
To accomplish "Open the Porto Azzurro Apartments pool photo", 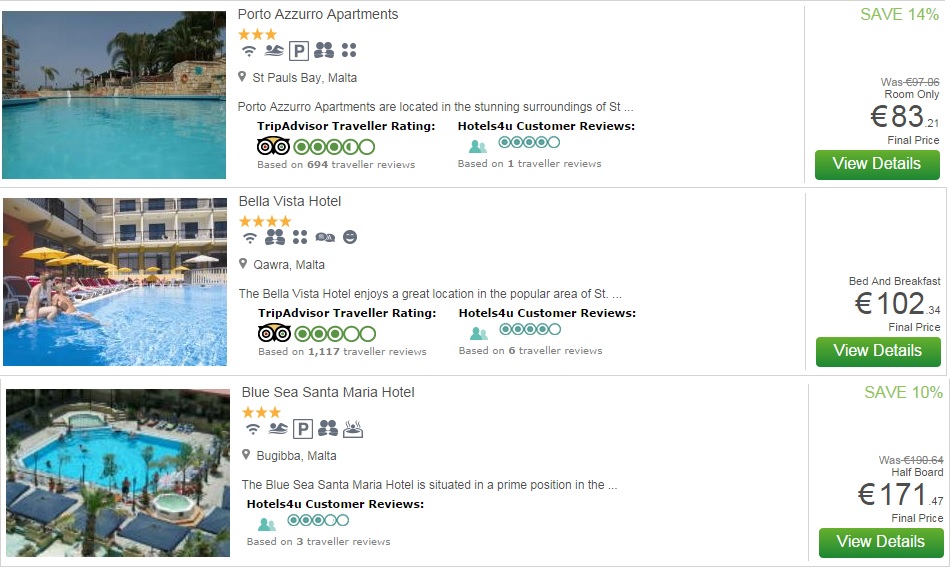I will click(114, 95).
